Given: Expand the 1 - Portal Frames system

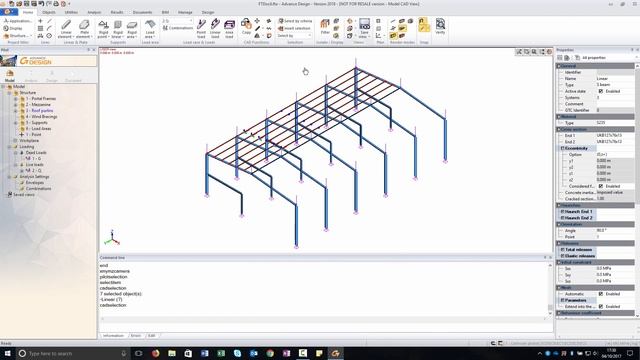Looking at the screenshot, I should coord(16,99).
